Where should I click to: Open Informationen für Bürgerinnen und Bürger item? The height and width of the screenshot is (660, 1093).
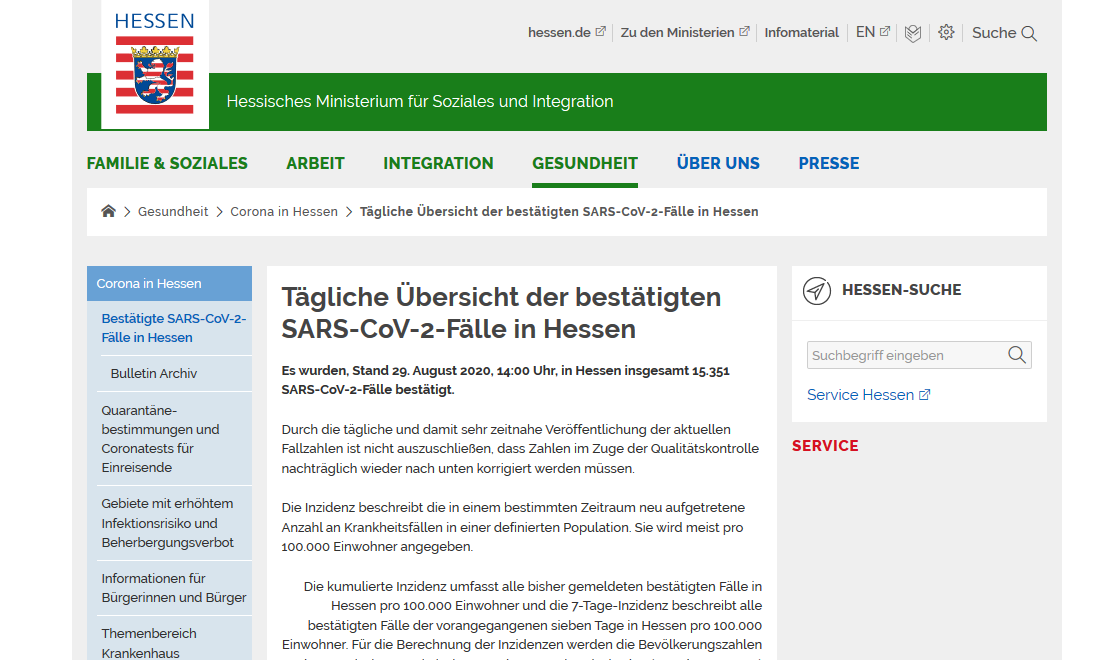(x=174, y=588)
